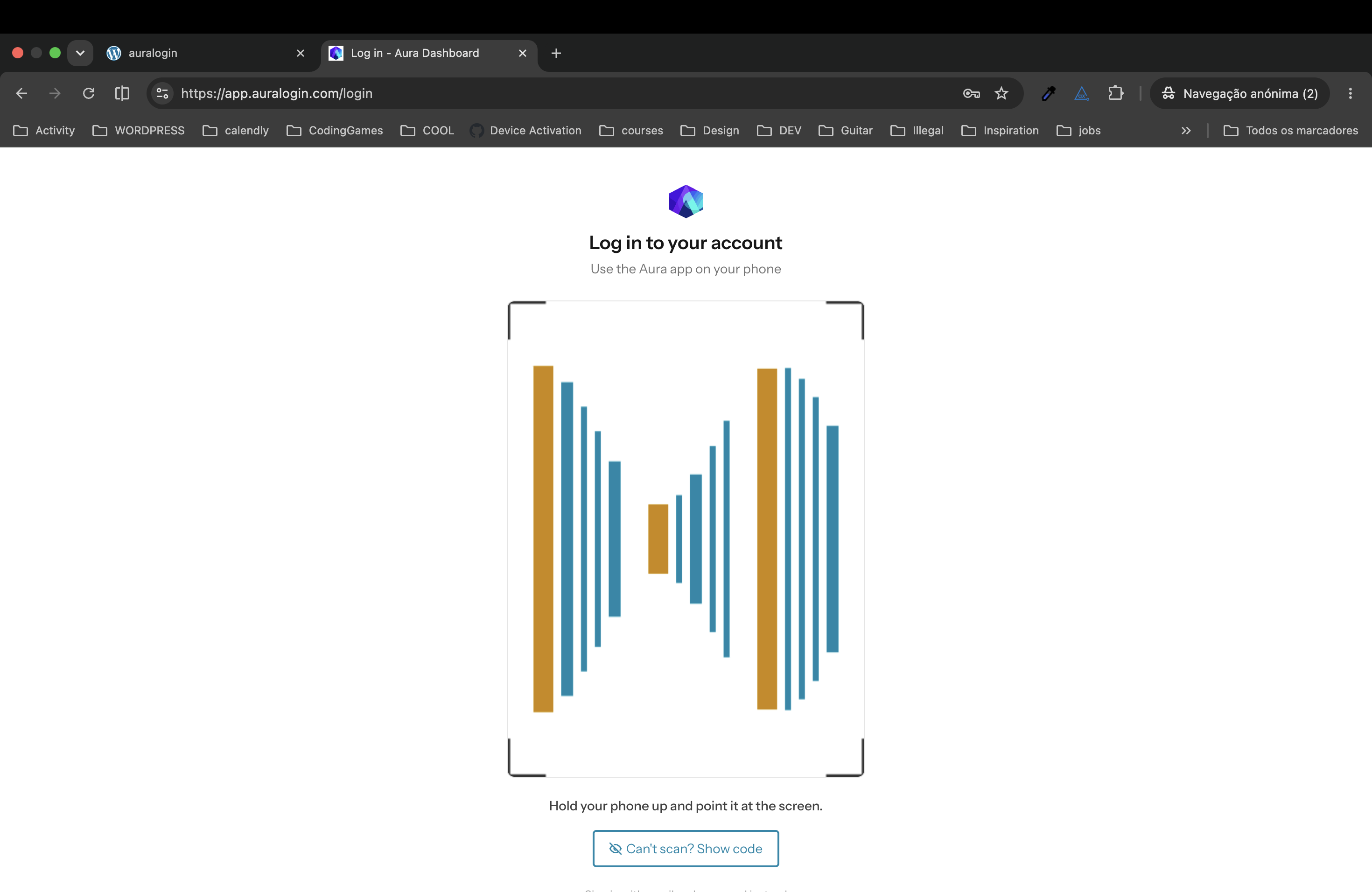Image resolution: width=1372 pixels, height=892 pixels.
Task: Bookmark this page with the star
Action: click(1001, 93)
